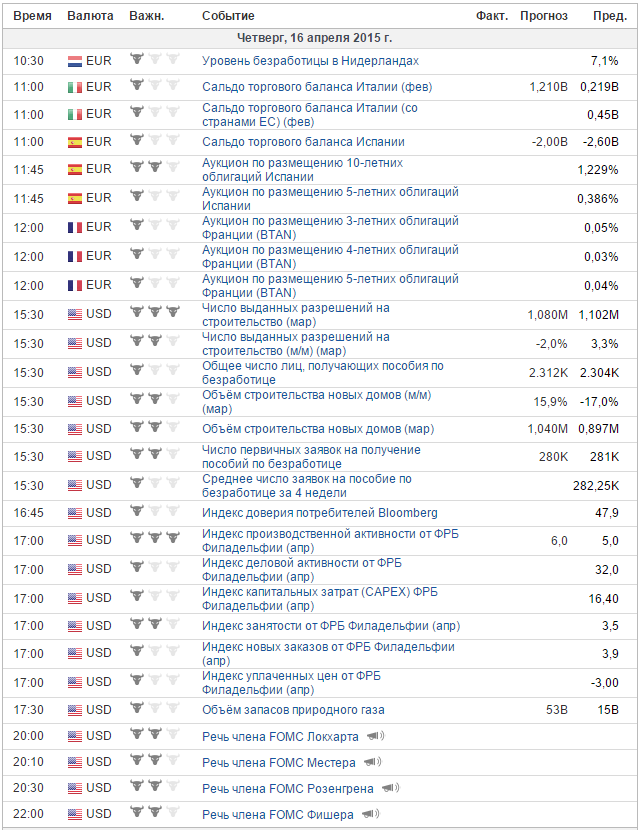Click importance bulls in Число первичных заявок row
The height and width of the screenshot is (830, 641).
(155, 454)
